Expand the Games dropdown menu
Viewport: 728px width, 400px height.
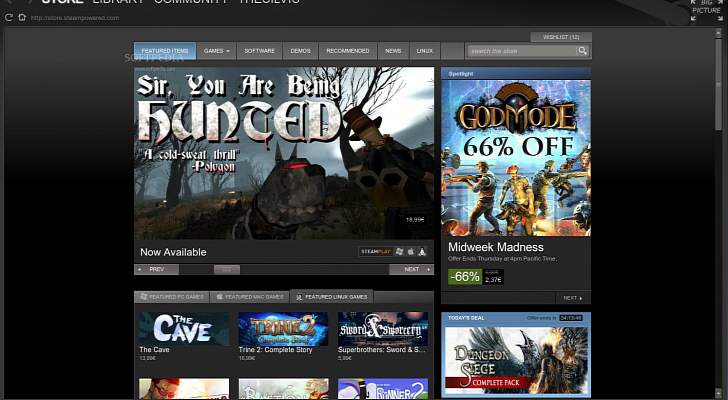pos(217,51)
